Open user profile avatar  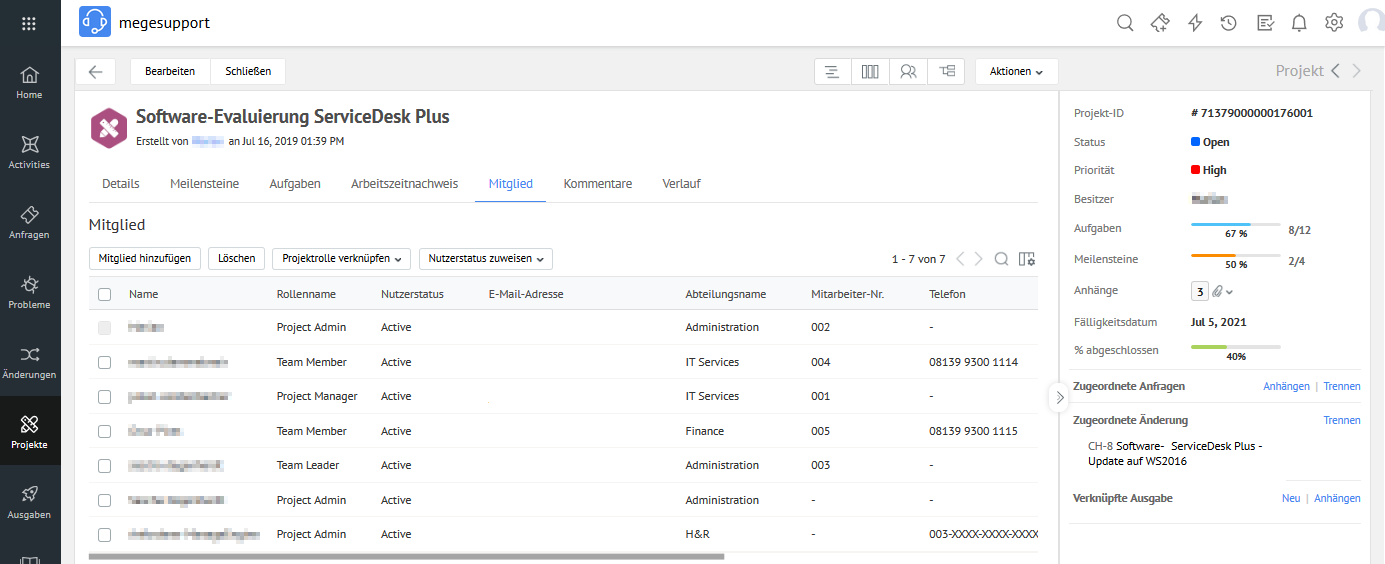tap(1371, 23)
